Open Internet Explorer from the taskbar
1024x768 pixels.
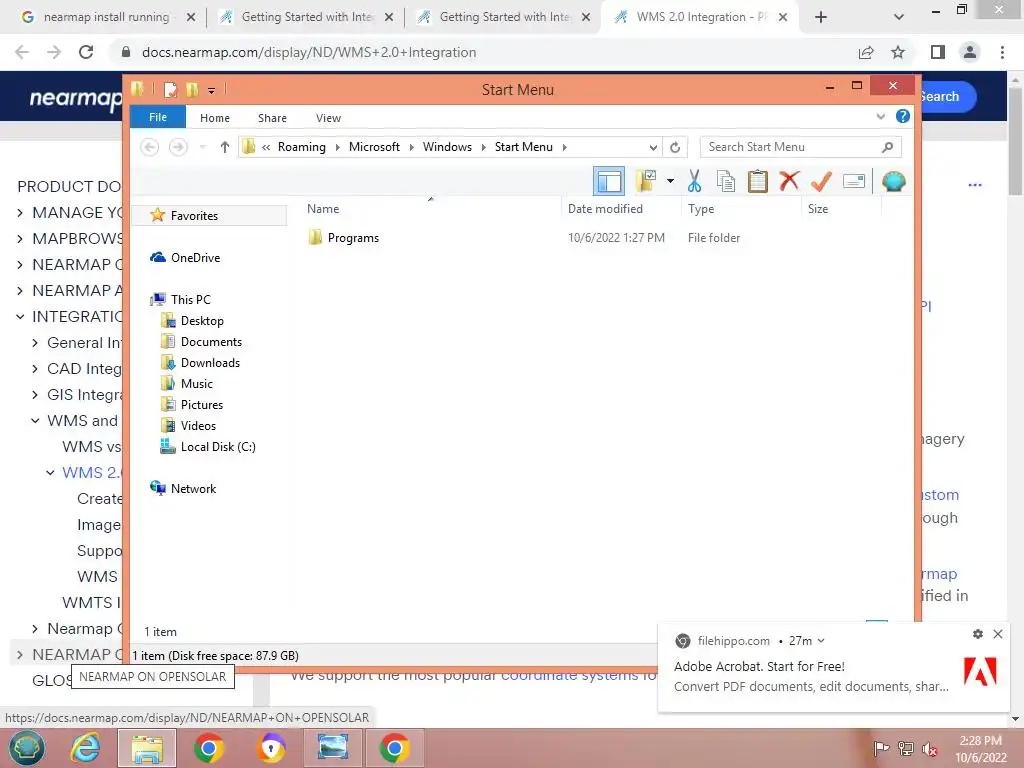86,748
